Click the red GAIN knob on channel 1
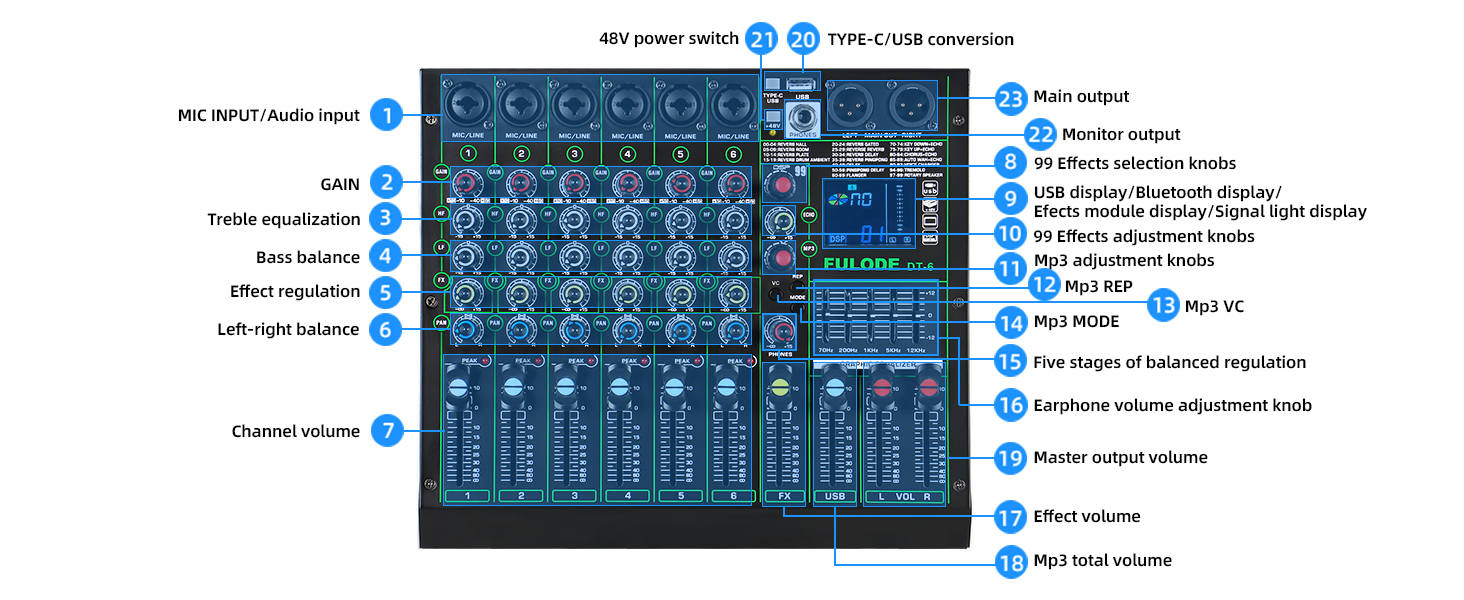 (x=466, y=183)
